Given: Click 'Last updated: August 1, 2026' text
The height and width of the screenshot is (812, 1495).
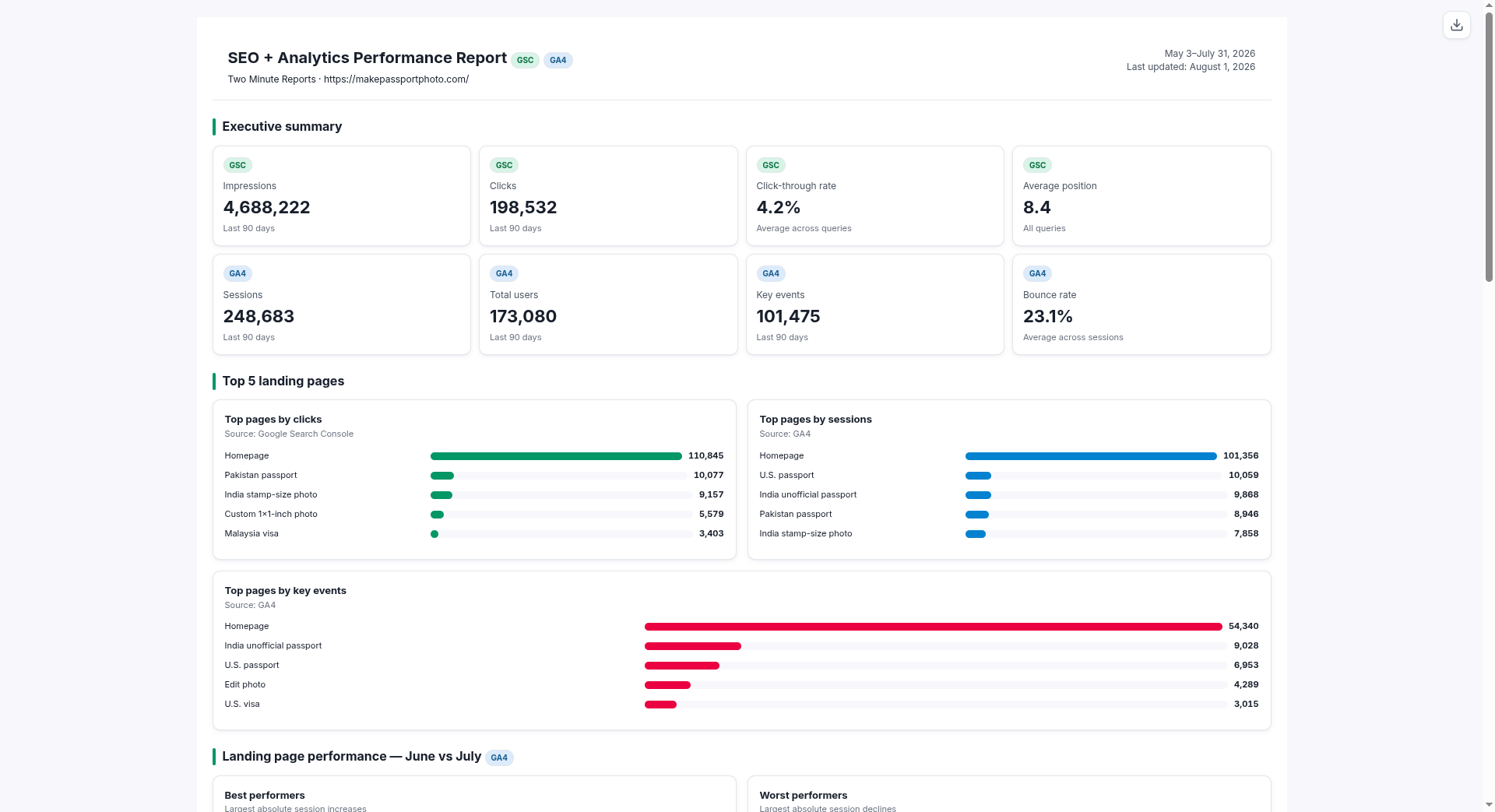Looking at the screenshot, I should point(1191,67).
